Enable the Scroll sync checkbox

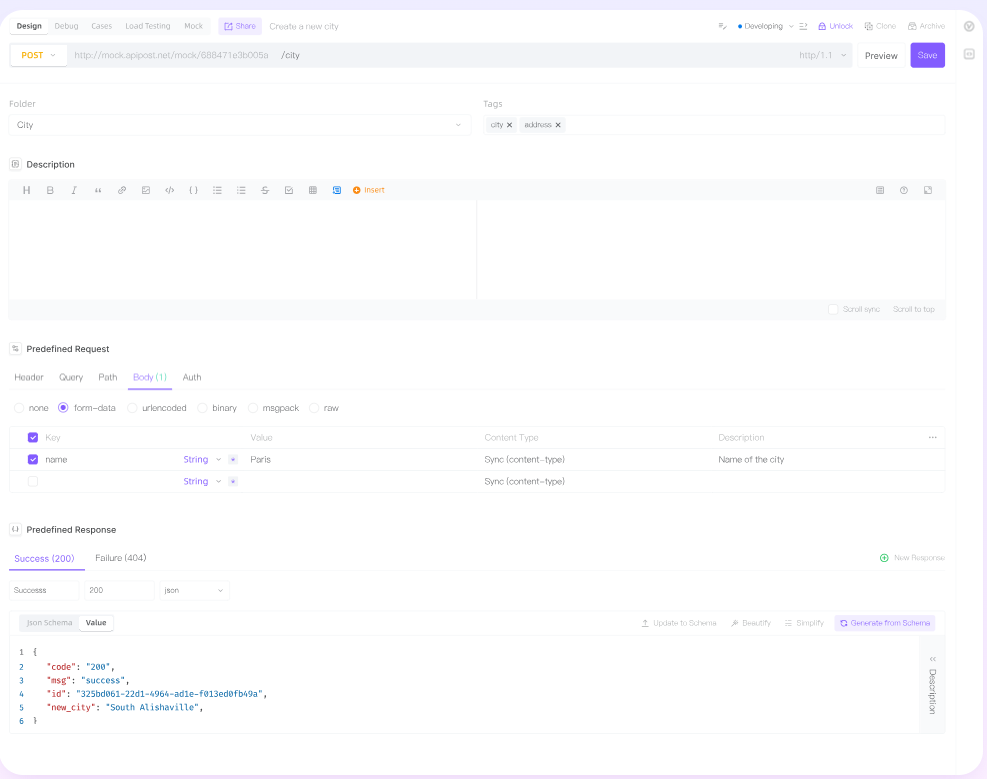click(x=833, y=309)
